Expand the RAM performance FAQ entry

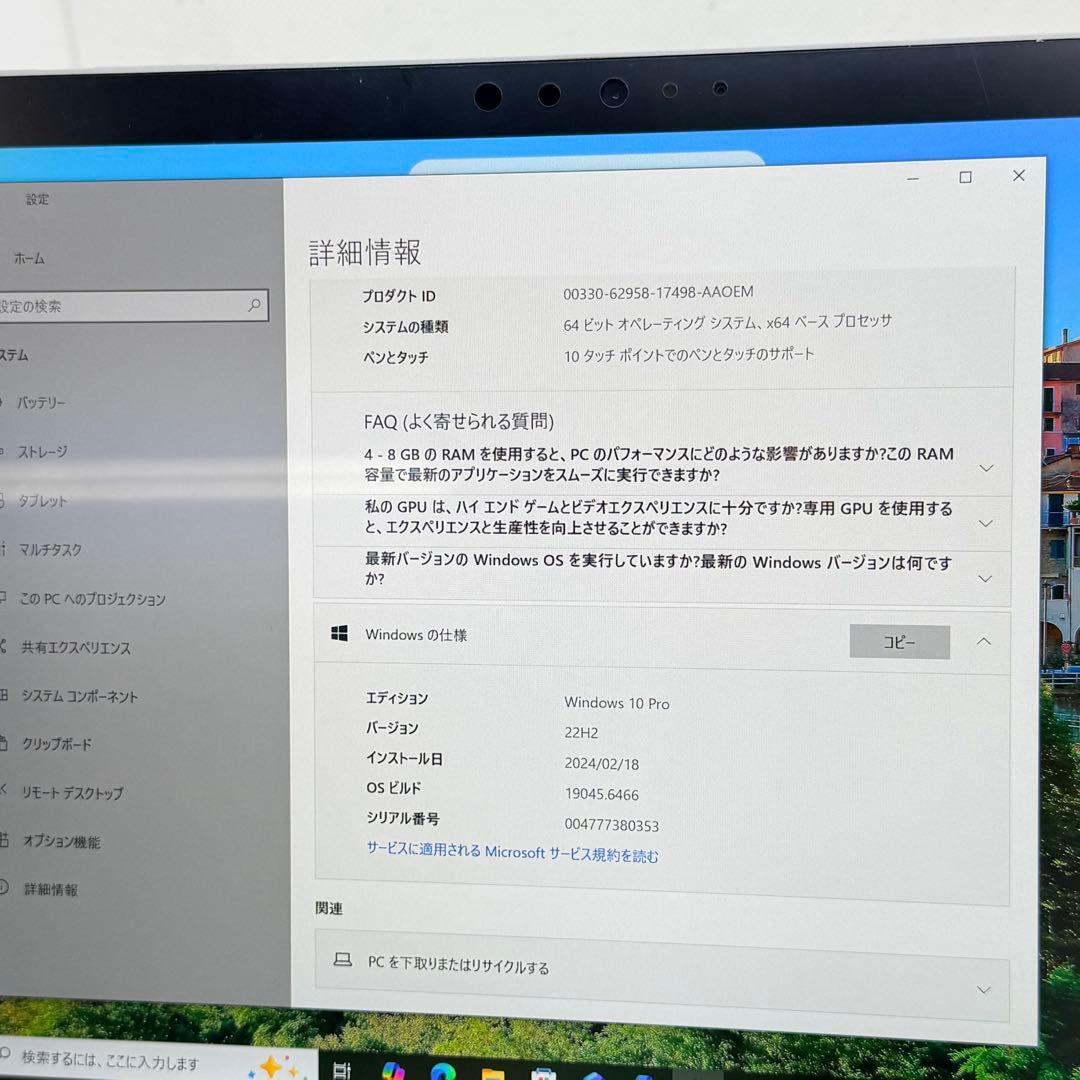click(x=986, y=467)
